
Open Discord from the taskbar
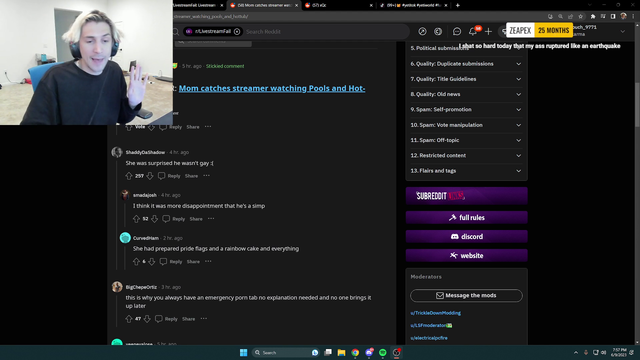point(369,352)
